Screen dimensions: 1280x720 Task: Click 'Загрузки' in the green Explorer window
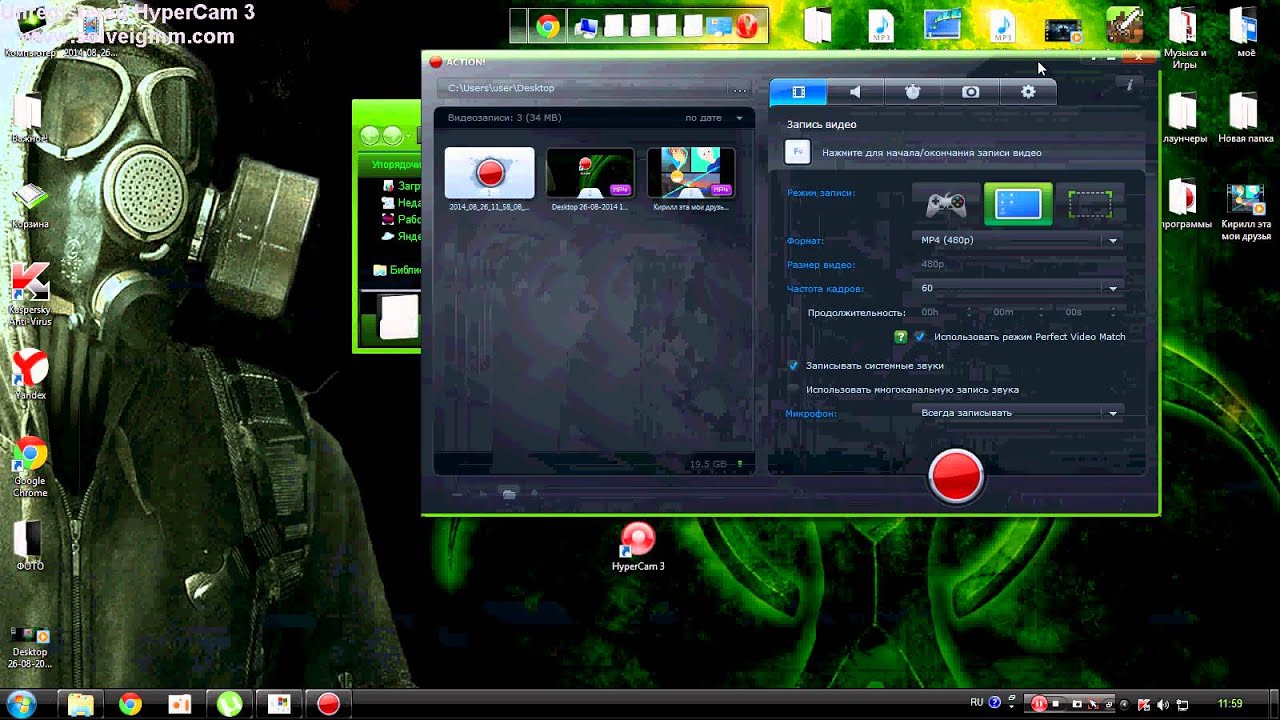[402, 186]
